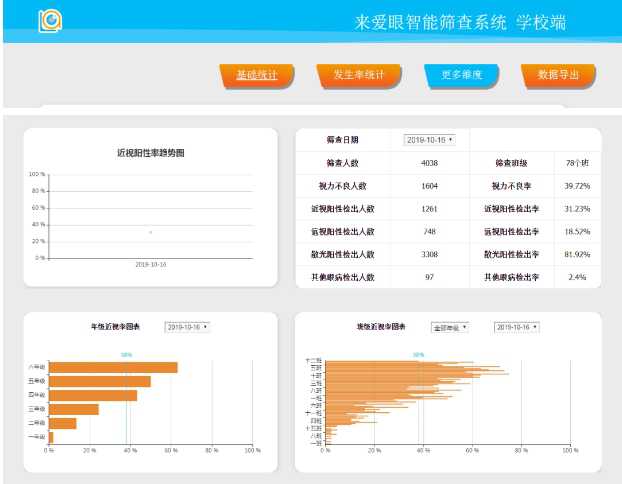Click the data point in 近视阳性率趋势图
Viewport: 622px width, 484px height.
(150, 232)
